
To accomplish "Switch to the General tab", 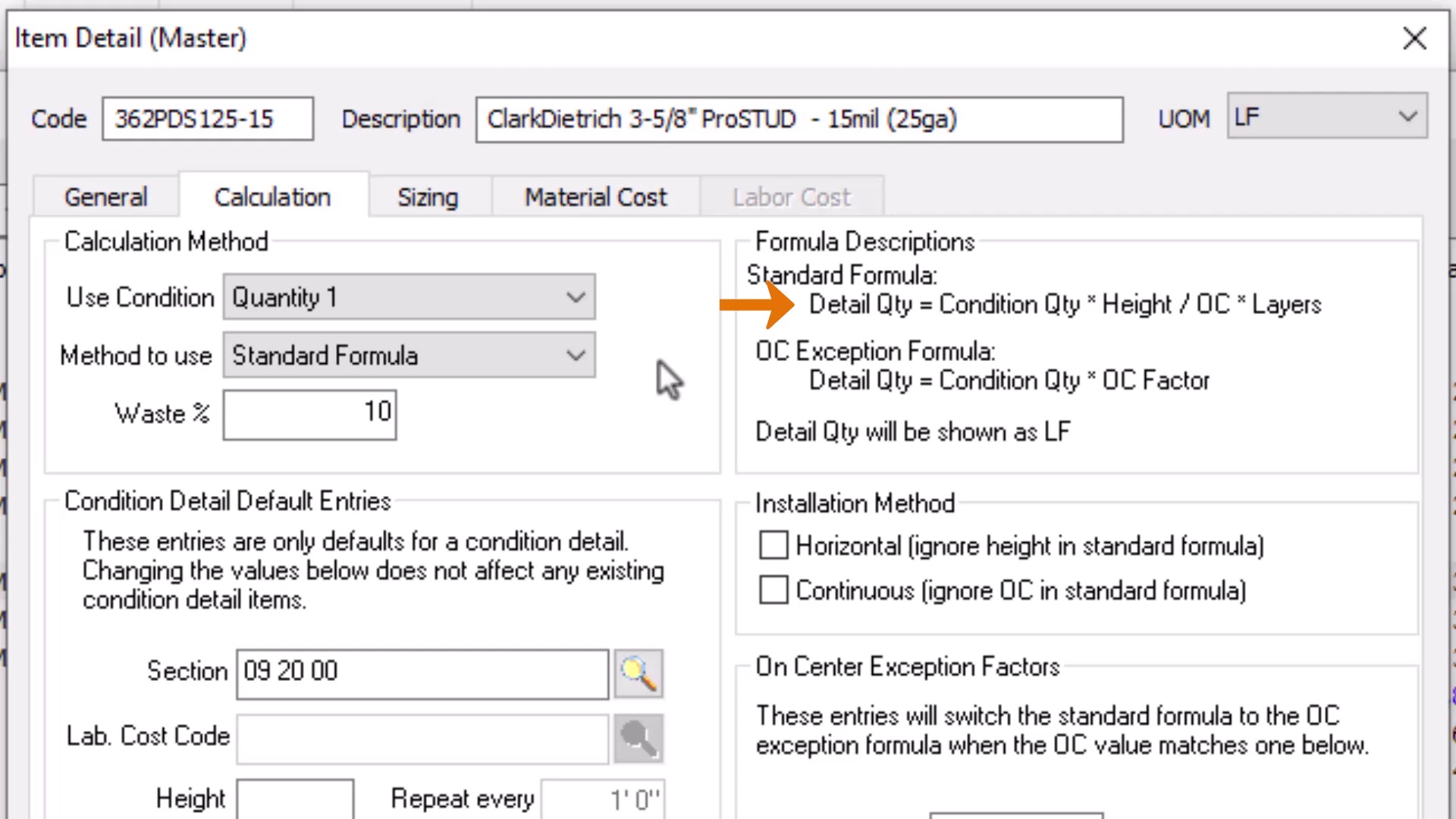I will 106,197.
